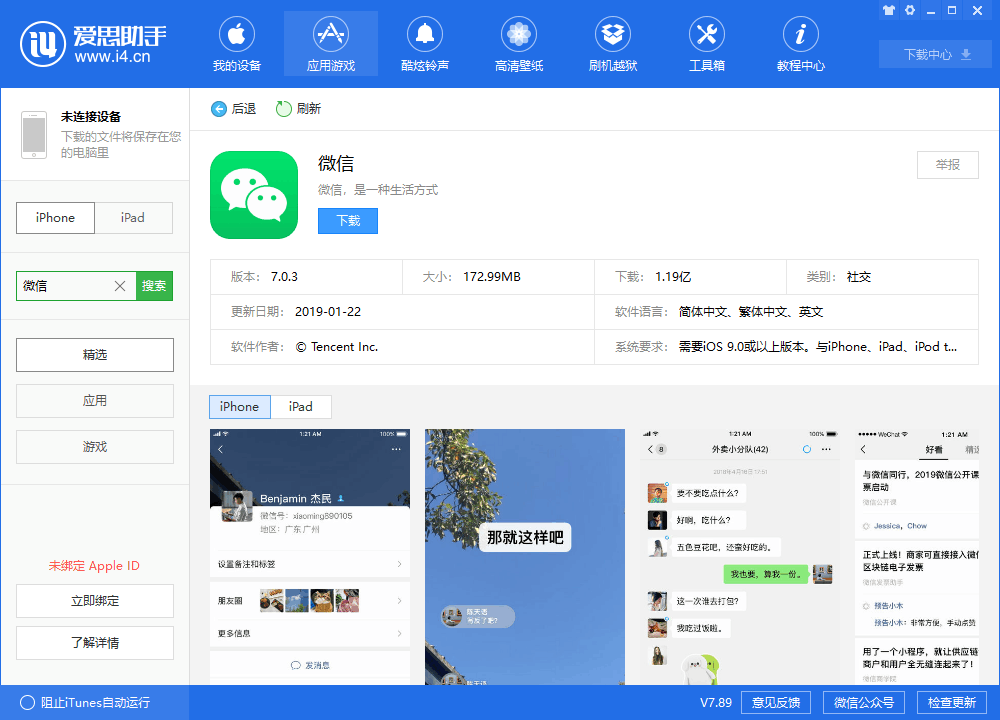Open 工具箱 toolbox section

coord(707,44)
